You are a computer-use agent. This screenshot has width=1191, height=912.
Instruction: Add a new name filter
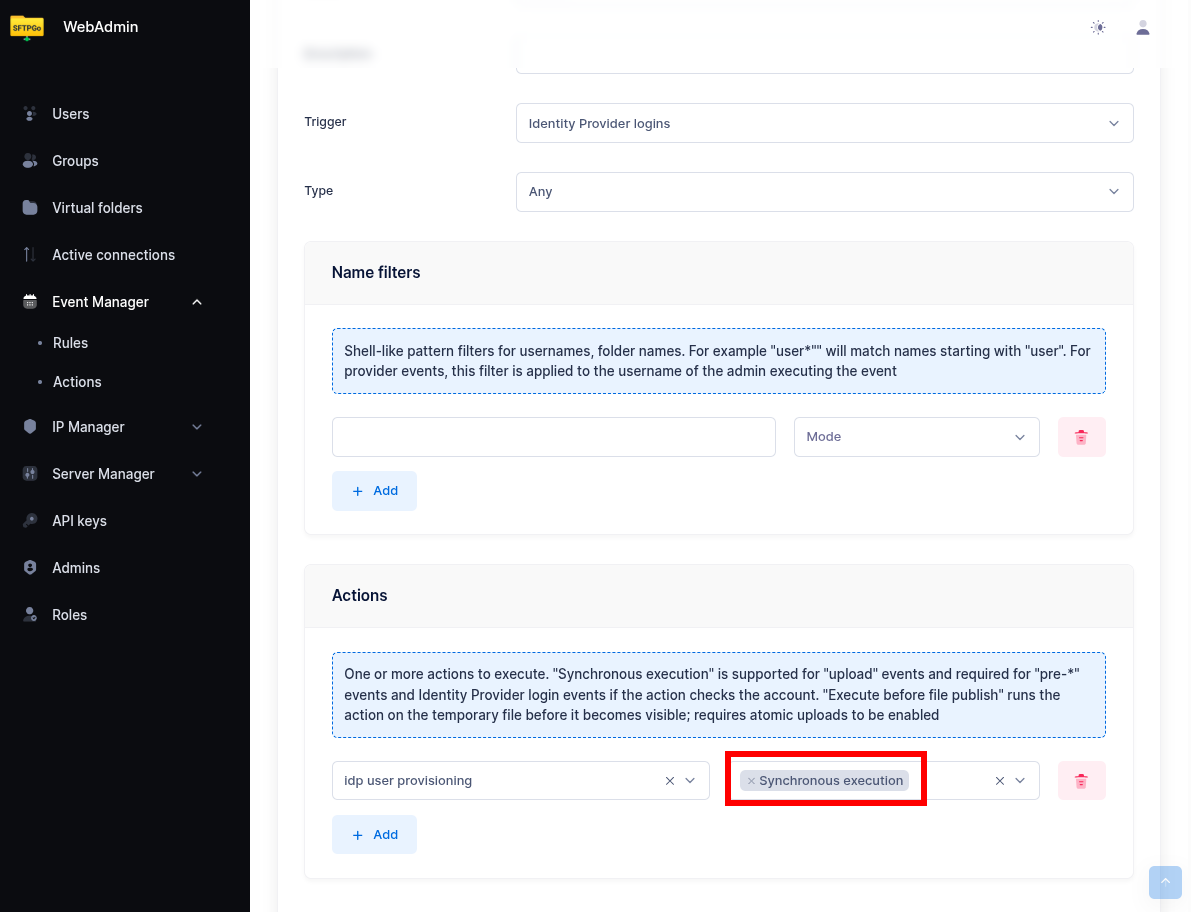(x=374, y=491)
